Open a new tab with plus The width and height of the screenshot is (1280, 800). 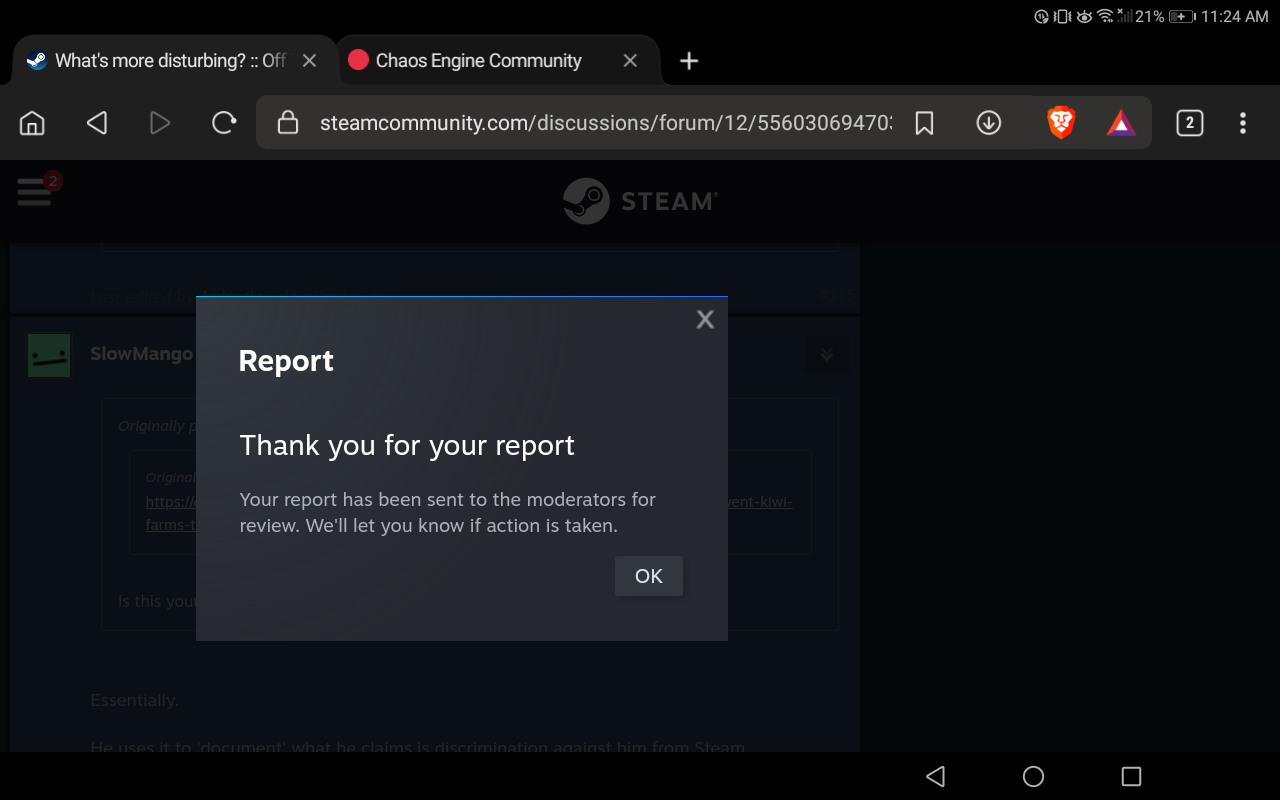pos(689,61)
